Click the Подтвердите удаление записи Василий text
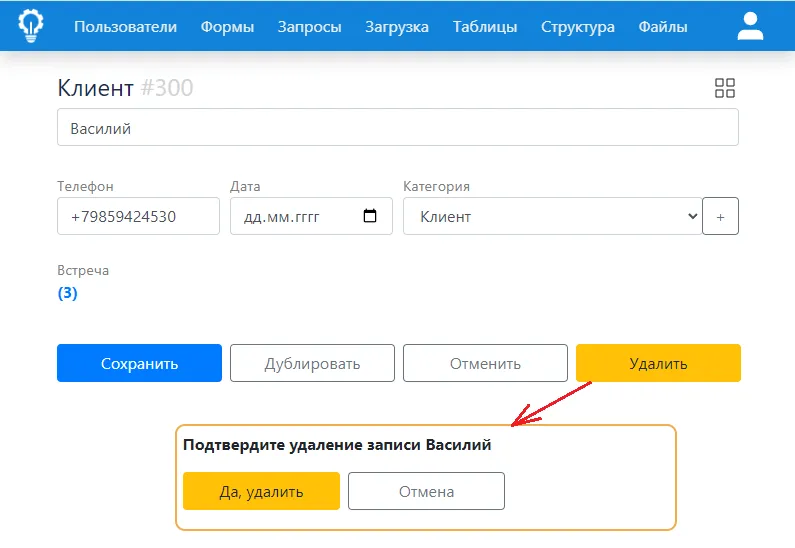 point(337,445)
